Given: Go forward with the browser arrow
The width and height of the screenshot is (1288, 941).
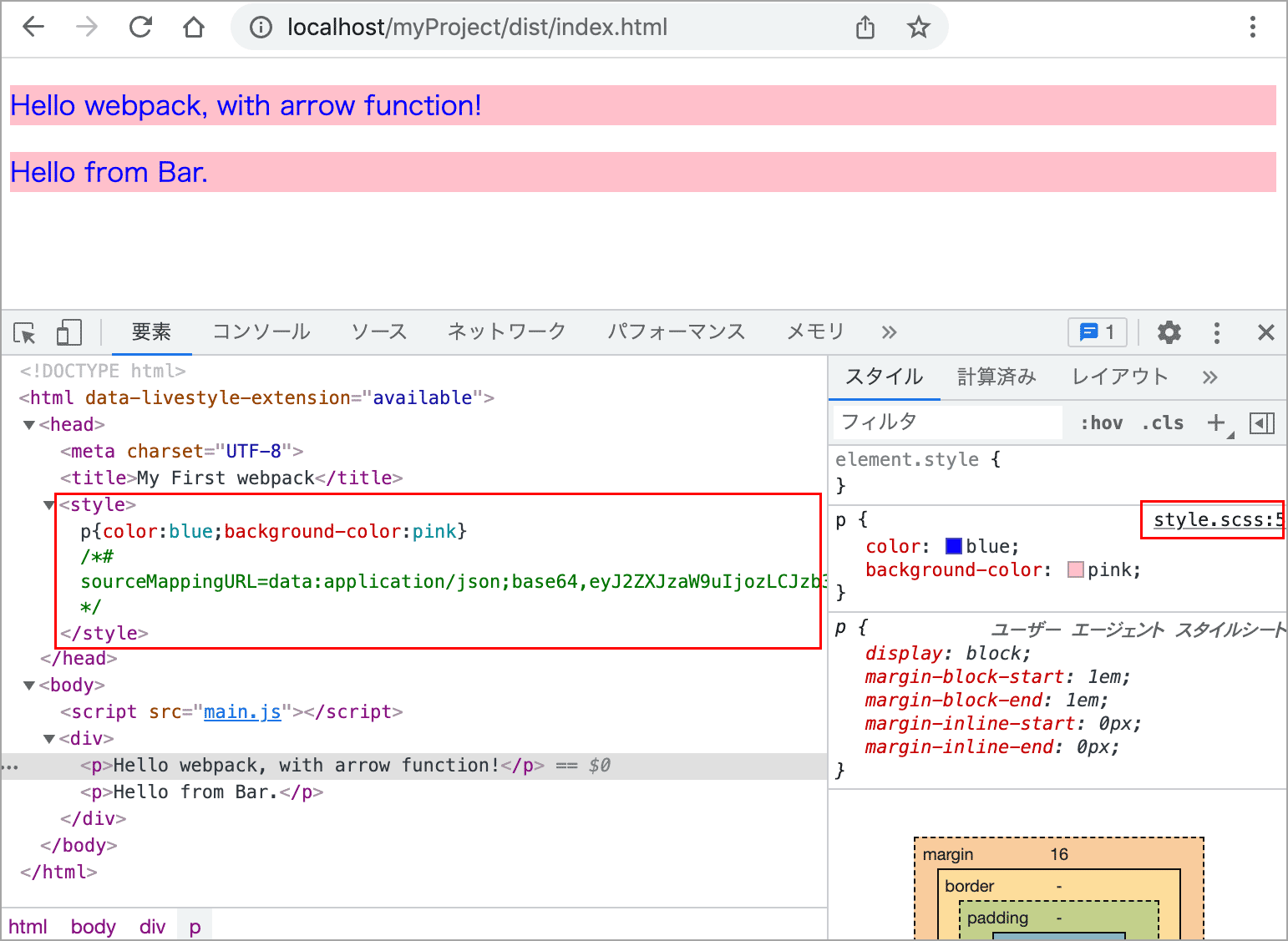Looking at the screenshot, I should click(x=87, y=28).
